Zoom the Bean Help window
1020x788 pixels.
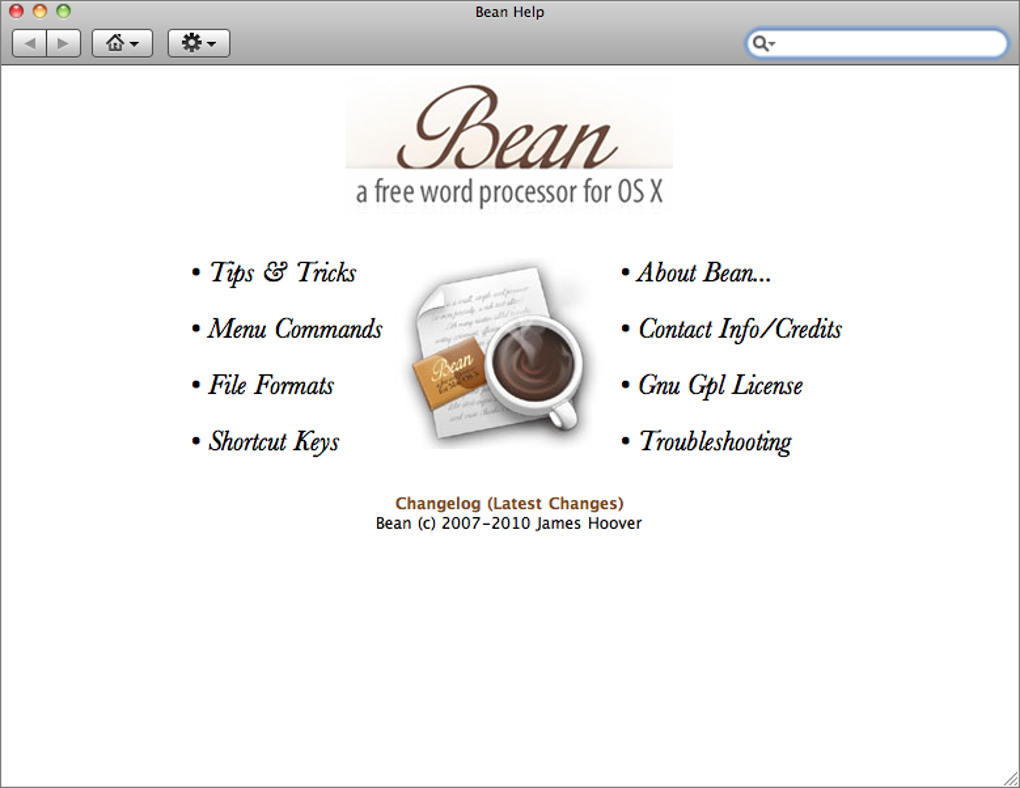tap(63, 11)
